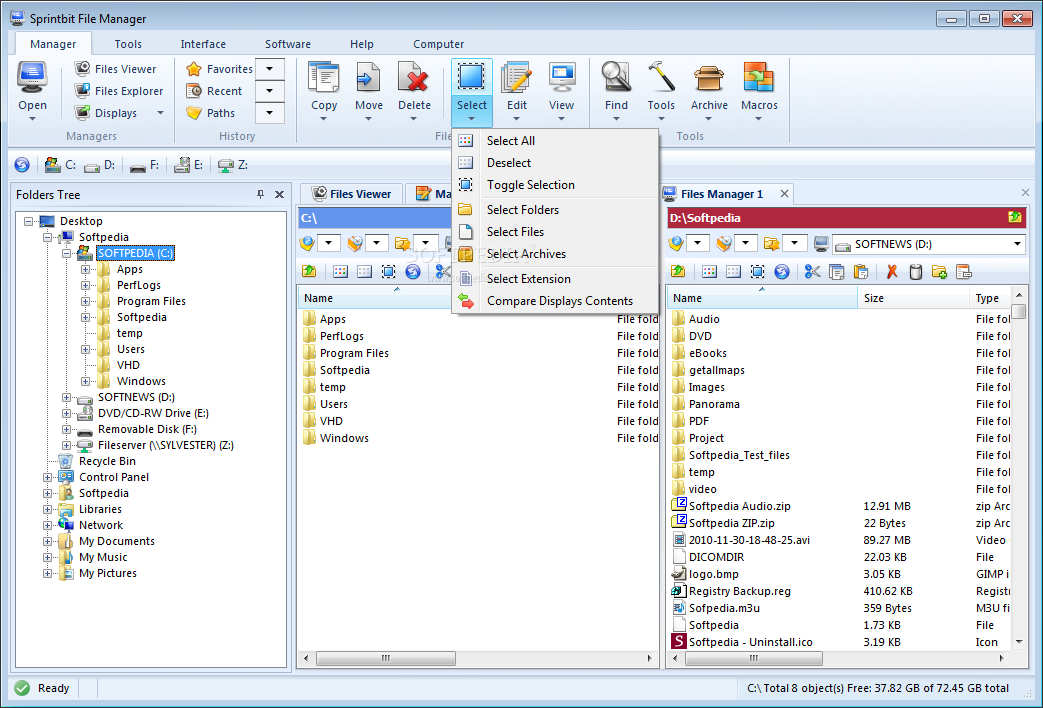Image resolution: width=1043 pixels, height=708 pixels.
Task: Expand the Windows folder tree node
Action: pos(85,381)
